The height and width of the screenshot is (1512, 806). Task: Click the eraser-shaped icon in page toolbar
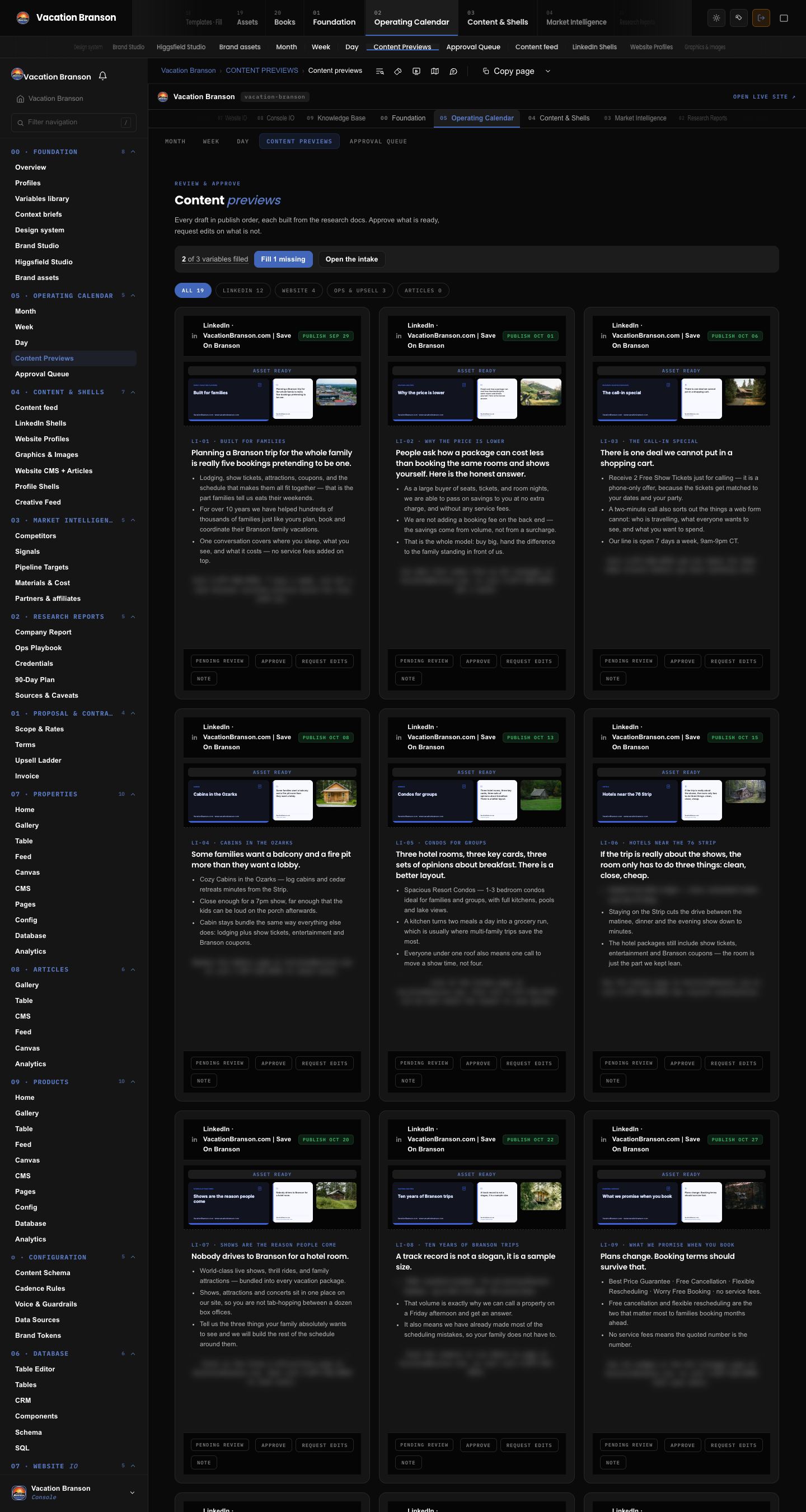pos(398,71)
